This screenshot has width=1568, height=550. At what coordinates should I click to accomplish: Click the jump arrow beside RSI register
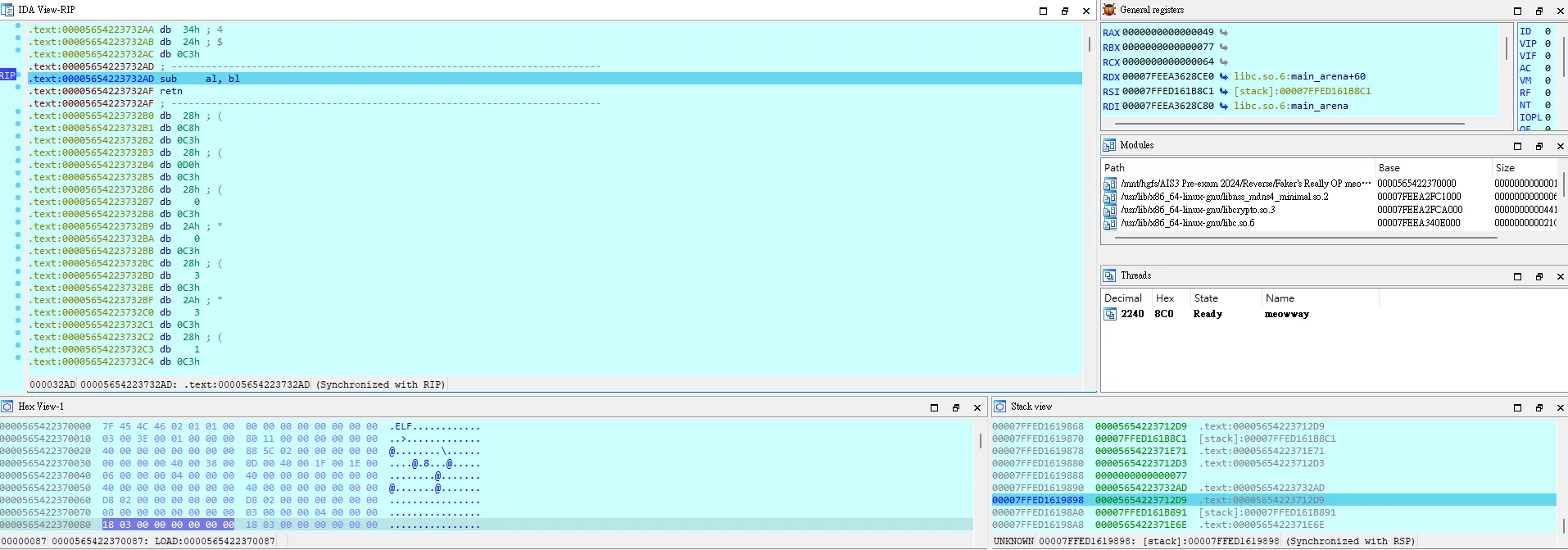[x=1223, y=92]
